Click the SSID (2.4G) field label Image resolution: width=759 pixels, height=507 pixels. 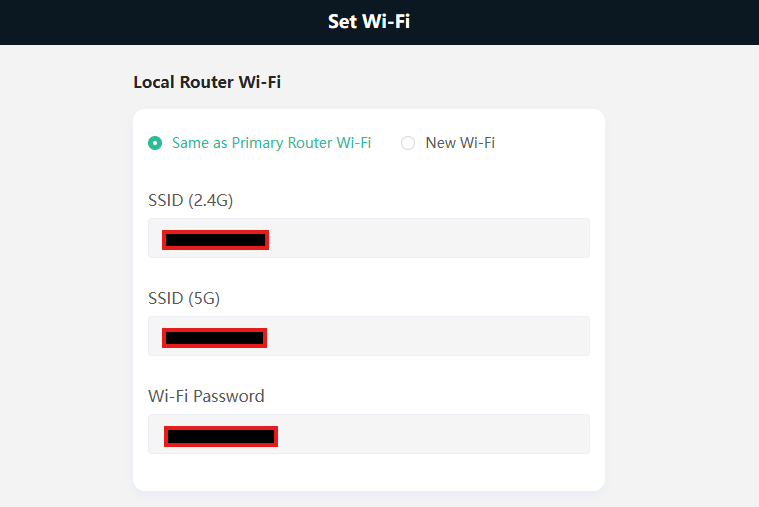190,200
